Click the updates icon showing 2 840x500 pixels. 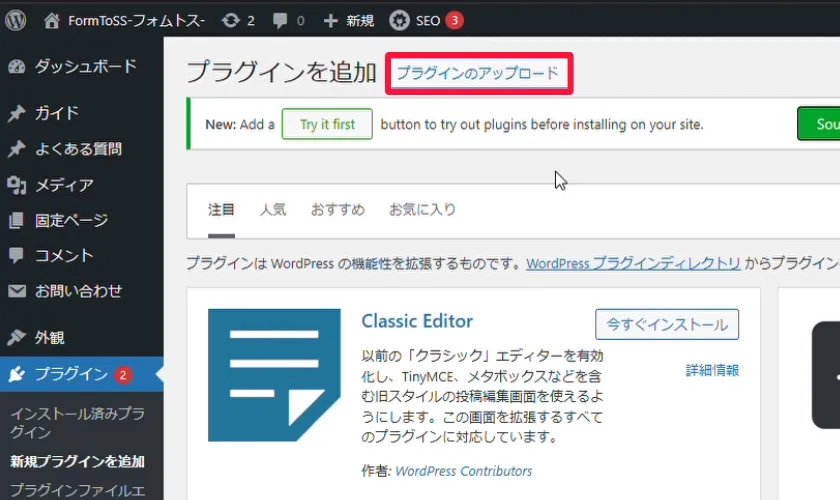coord(230,20)
